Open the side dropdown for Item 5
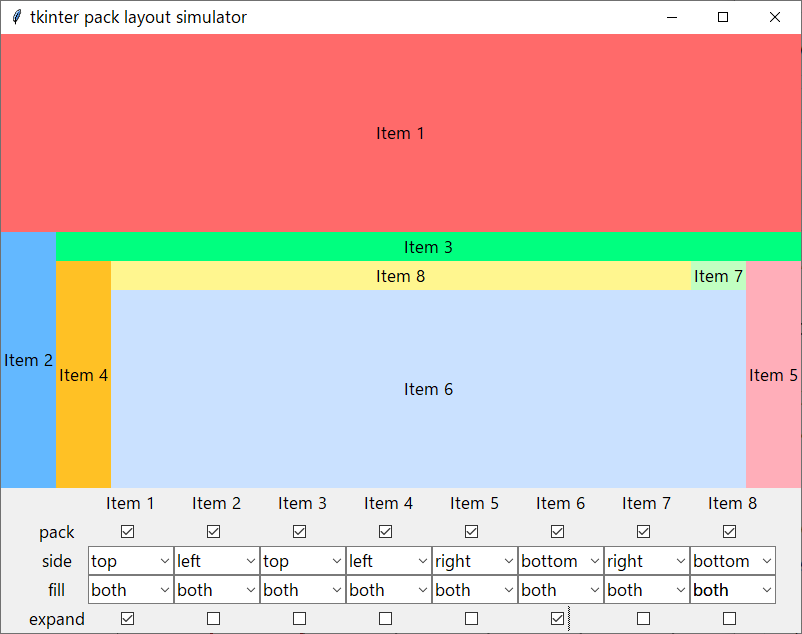The height and width of the screenshot is (634, 802). (x=475, y=561)
